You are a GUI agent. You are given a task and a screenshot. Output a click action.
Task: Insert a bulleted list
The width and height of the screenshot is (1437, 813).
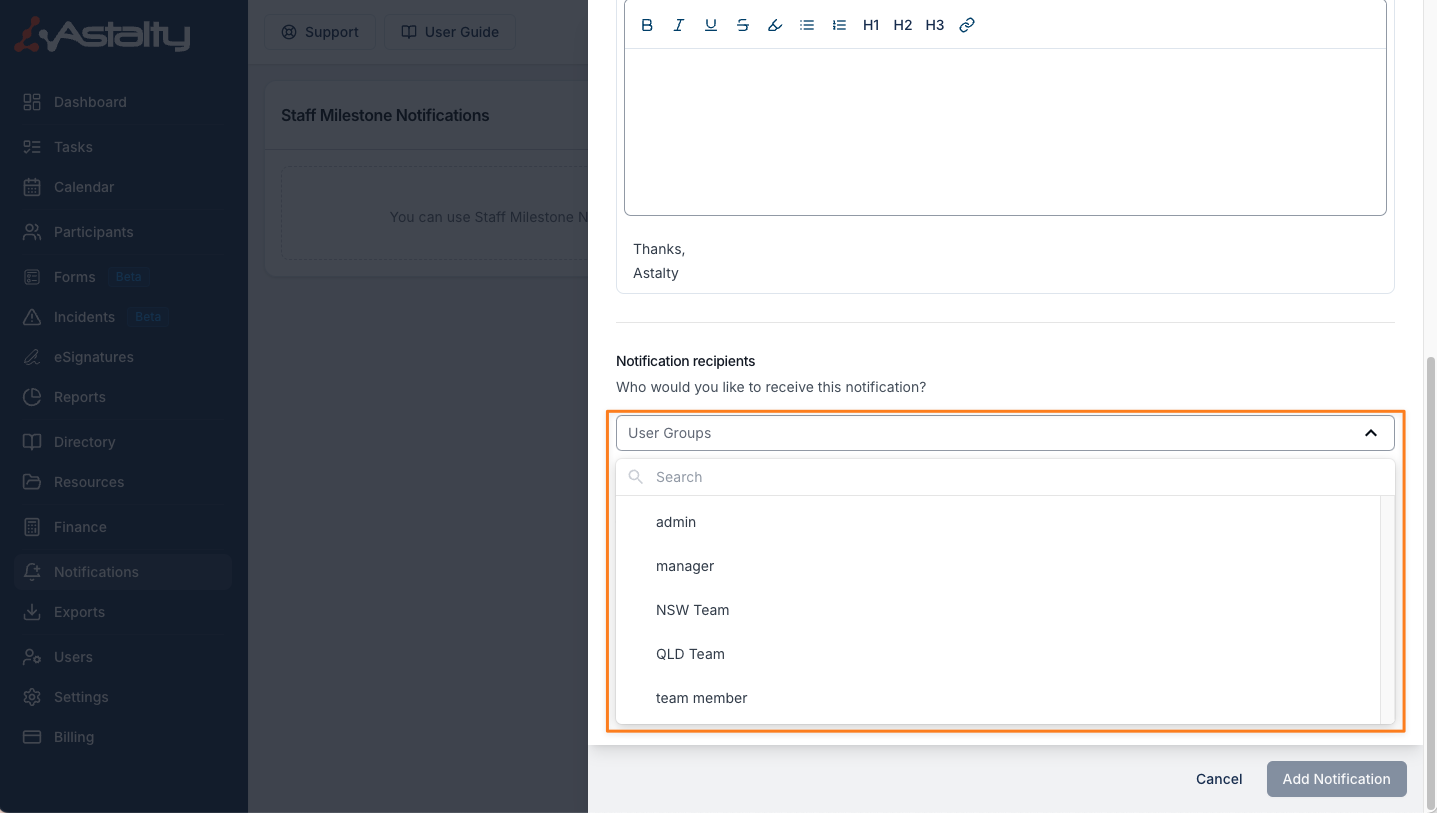(807, 25)
